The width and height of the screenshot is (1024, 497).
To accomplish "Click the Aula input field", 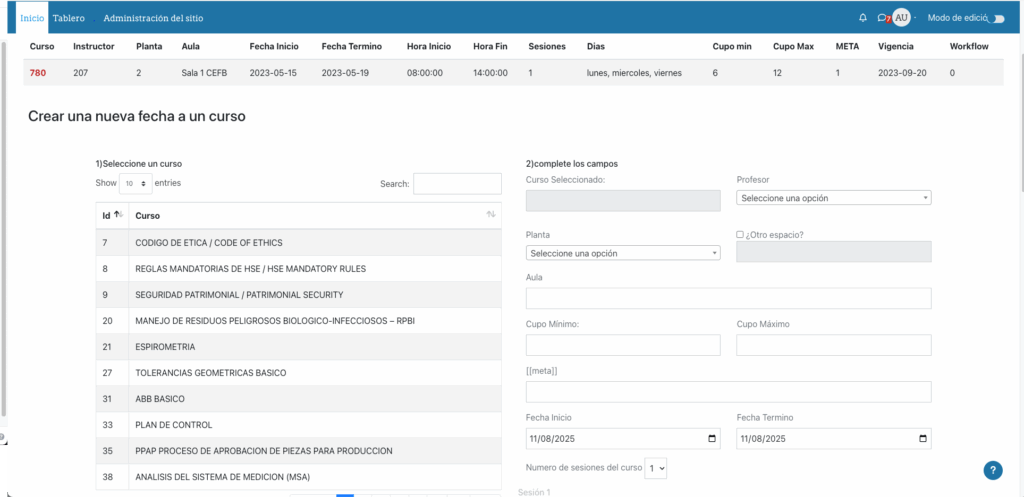I will click(x=728, y=298).
